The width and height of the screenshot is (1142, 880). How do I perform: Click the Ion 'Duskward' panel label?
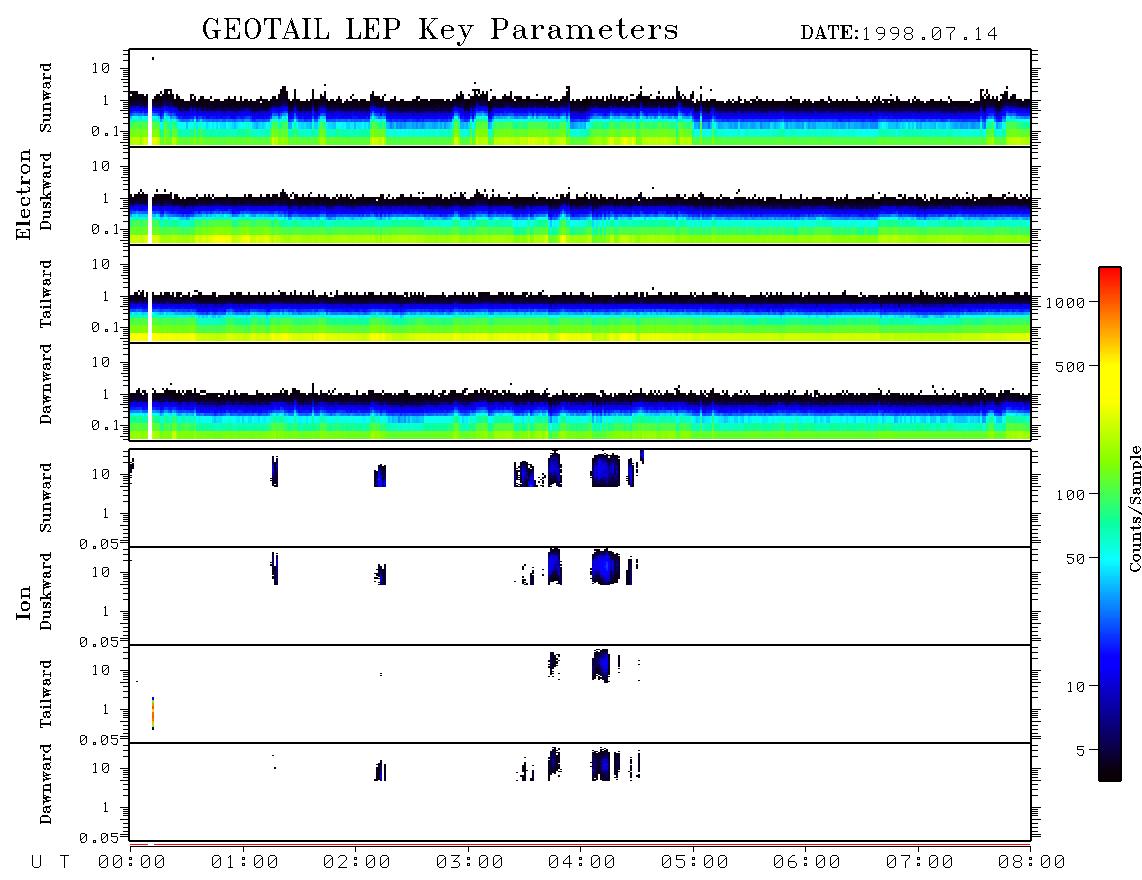click(46, 592)
